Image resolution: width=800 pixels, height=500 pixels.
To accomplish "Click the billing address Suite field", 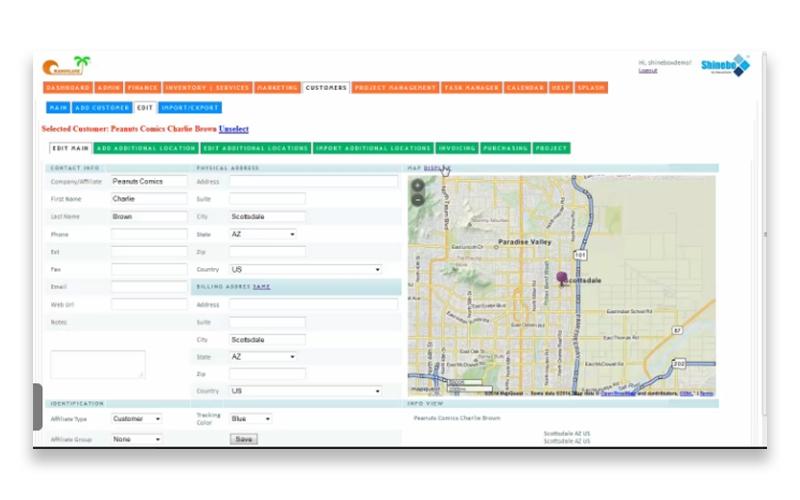I will [267, 322].
